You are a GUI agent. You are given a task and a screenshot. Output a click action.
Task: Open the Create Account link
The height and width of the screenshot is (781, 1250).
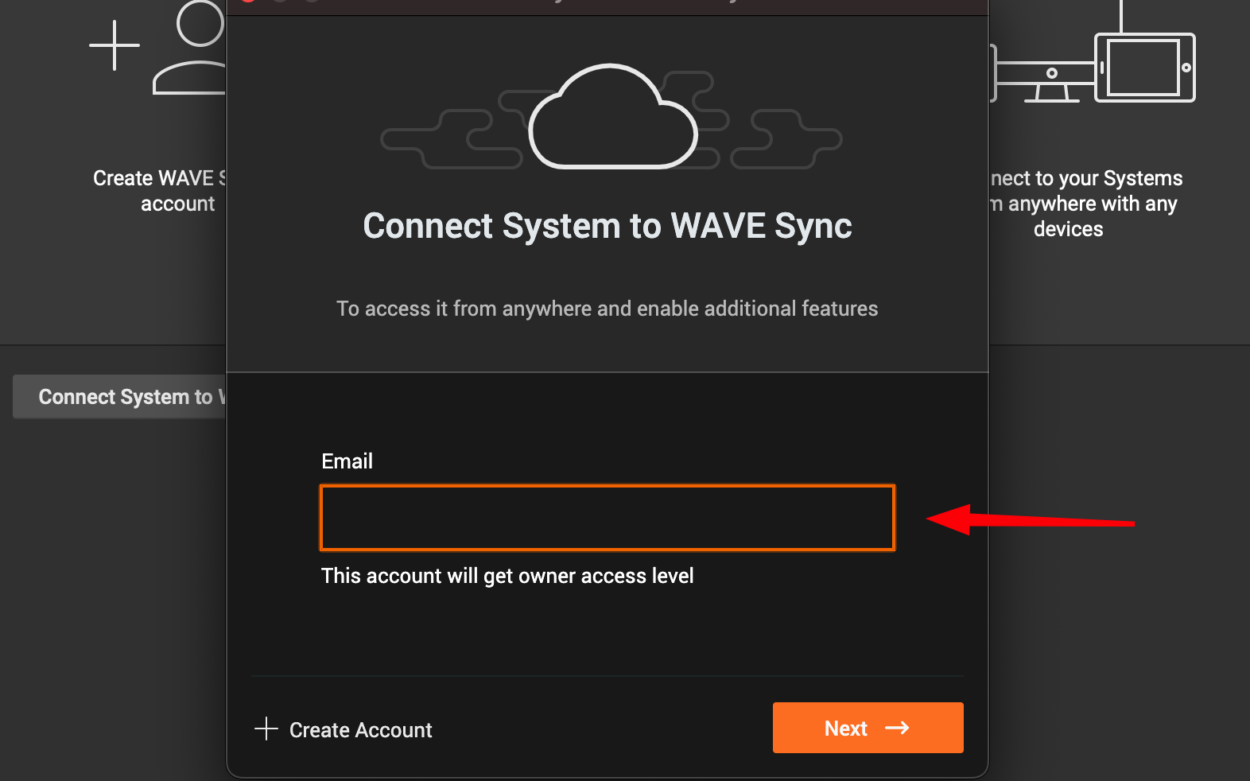coord(344,730)
